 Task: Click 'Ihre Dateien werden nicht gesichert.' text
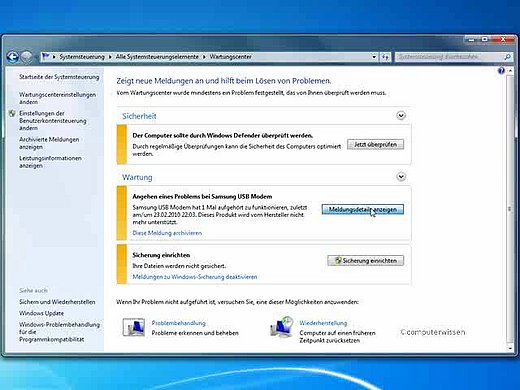pos(179,266)
